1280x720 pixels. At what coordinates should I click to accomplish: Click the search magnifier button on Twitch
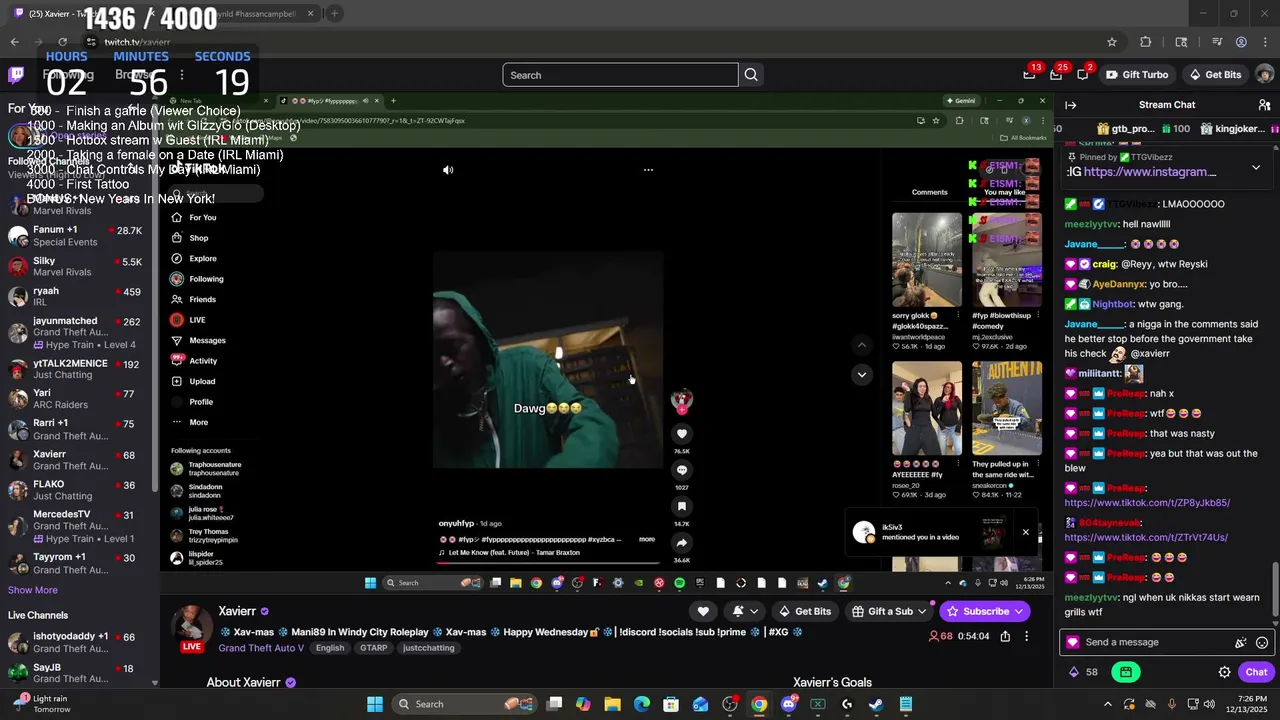pos(751,75)
